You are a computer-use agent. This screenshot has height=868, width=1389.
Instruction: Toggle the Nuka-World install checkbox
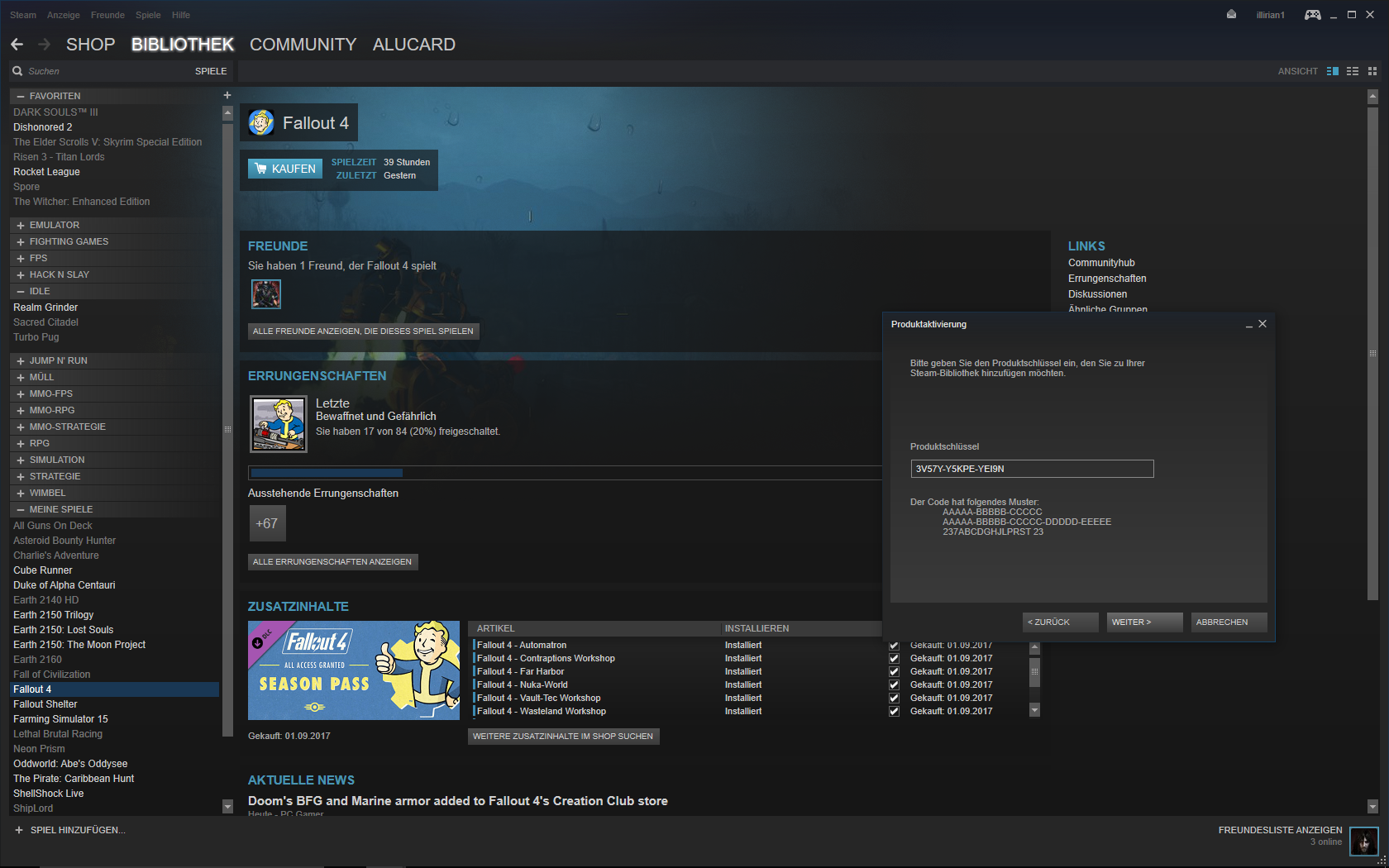pos(894,684)
